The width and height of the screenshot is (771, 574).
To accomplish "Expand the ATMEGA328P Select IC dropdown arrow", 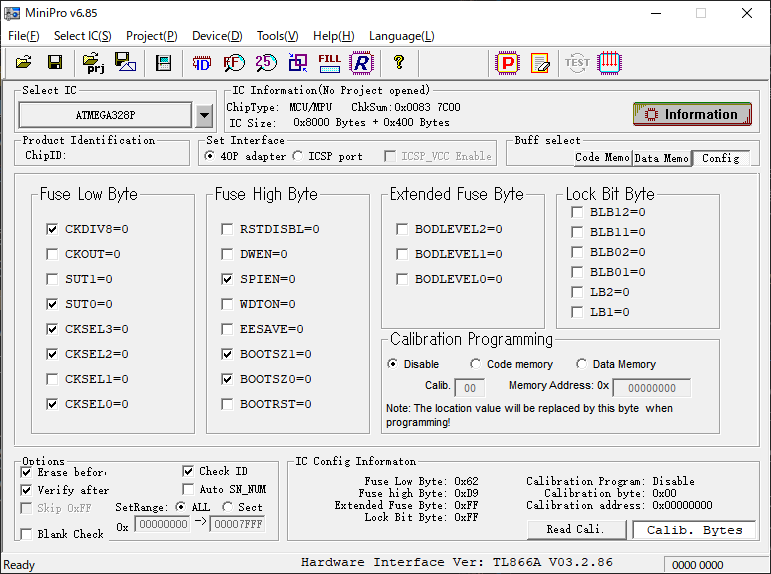I will click(x=204, y=116).
